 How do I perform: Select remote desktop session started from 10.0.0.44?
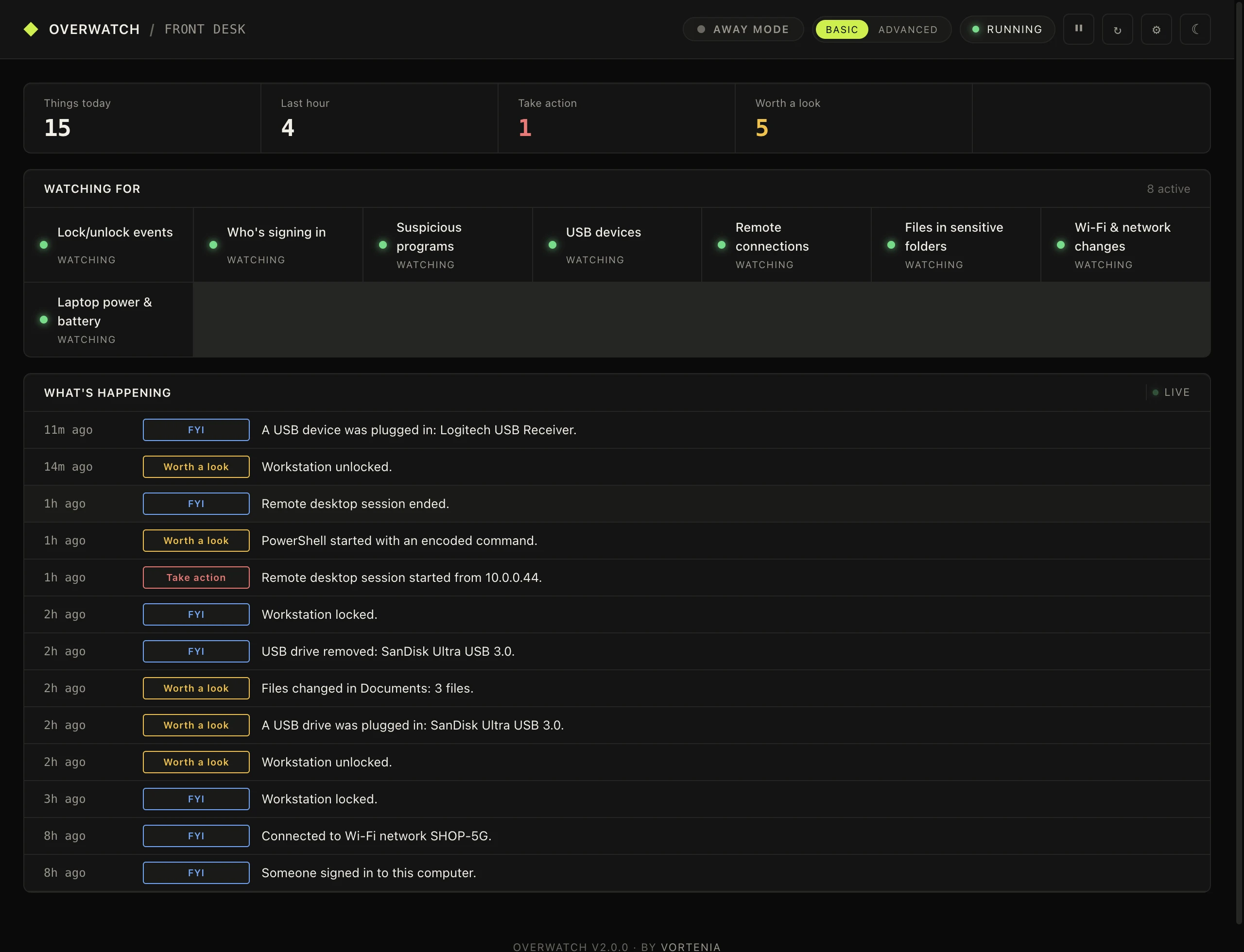pyautogui.click(x=617, y=578)
